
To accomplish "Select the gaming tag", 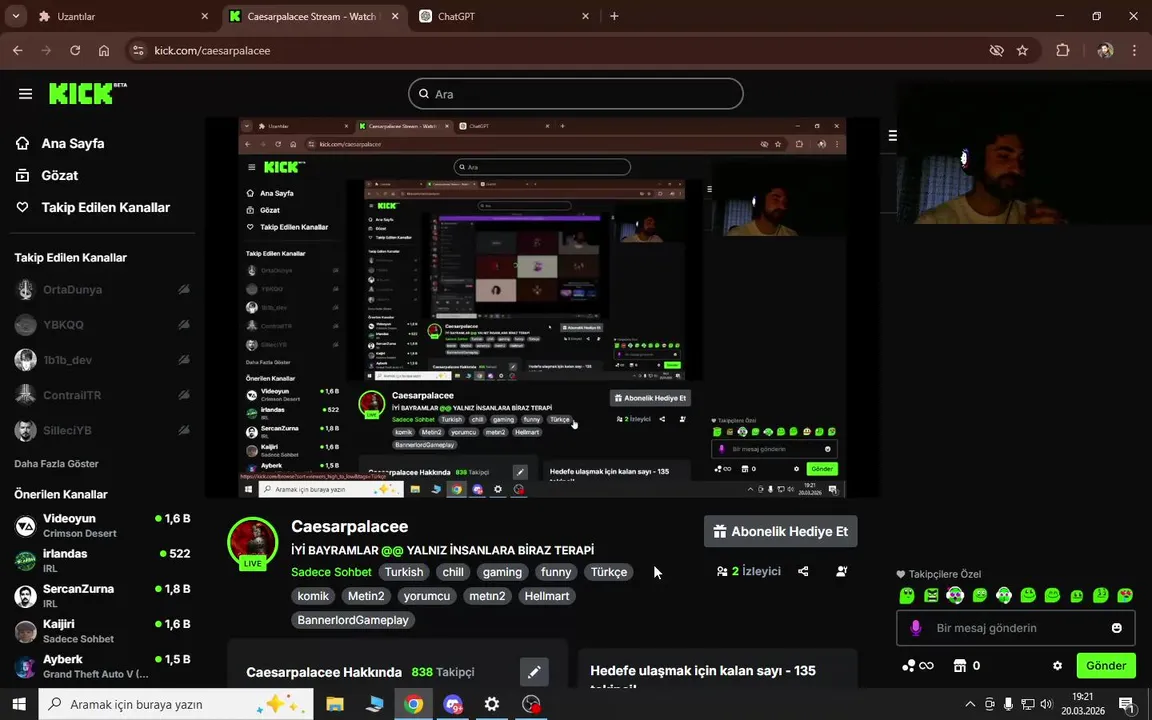I will tap(503, 572).
